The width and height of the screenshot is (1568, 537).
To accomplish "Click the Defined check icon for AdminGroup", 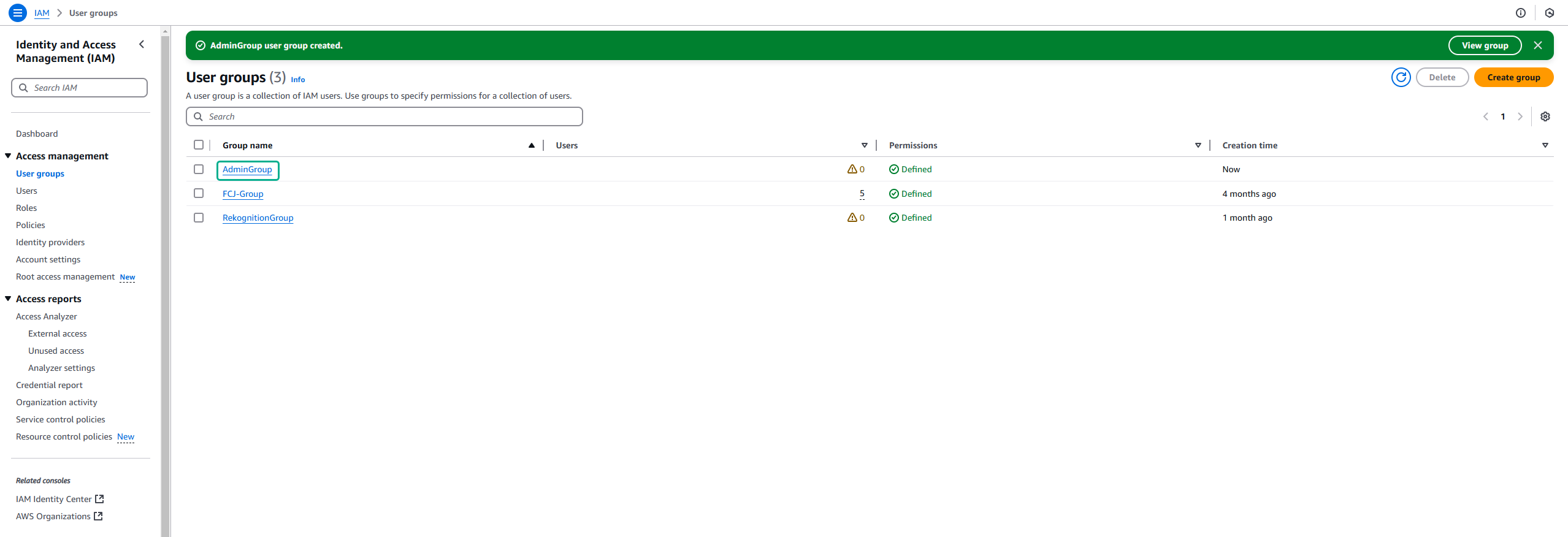I will pos(894,169).
